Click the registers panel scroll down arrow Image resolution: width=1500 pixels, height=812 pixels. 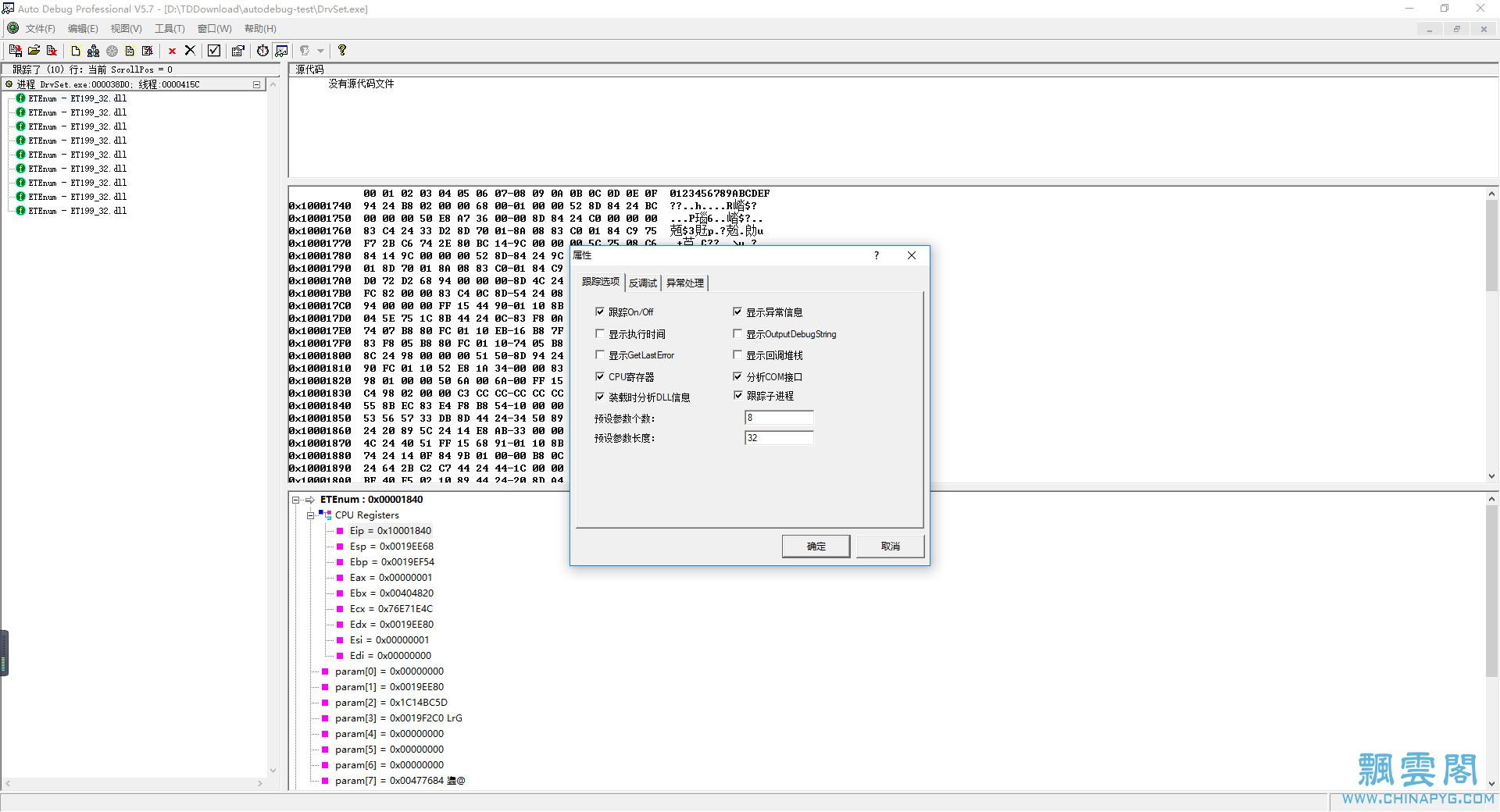point(1491,784)
